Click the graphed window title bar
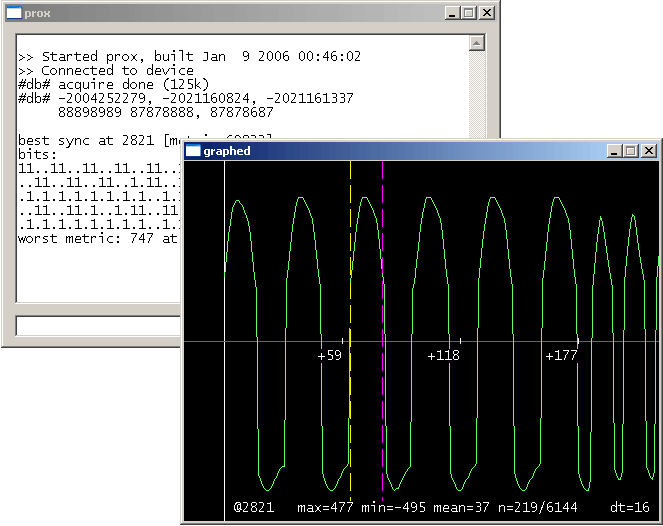This screenshot has width=663, height=526. coord(400,151)
